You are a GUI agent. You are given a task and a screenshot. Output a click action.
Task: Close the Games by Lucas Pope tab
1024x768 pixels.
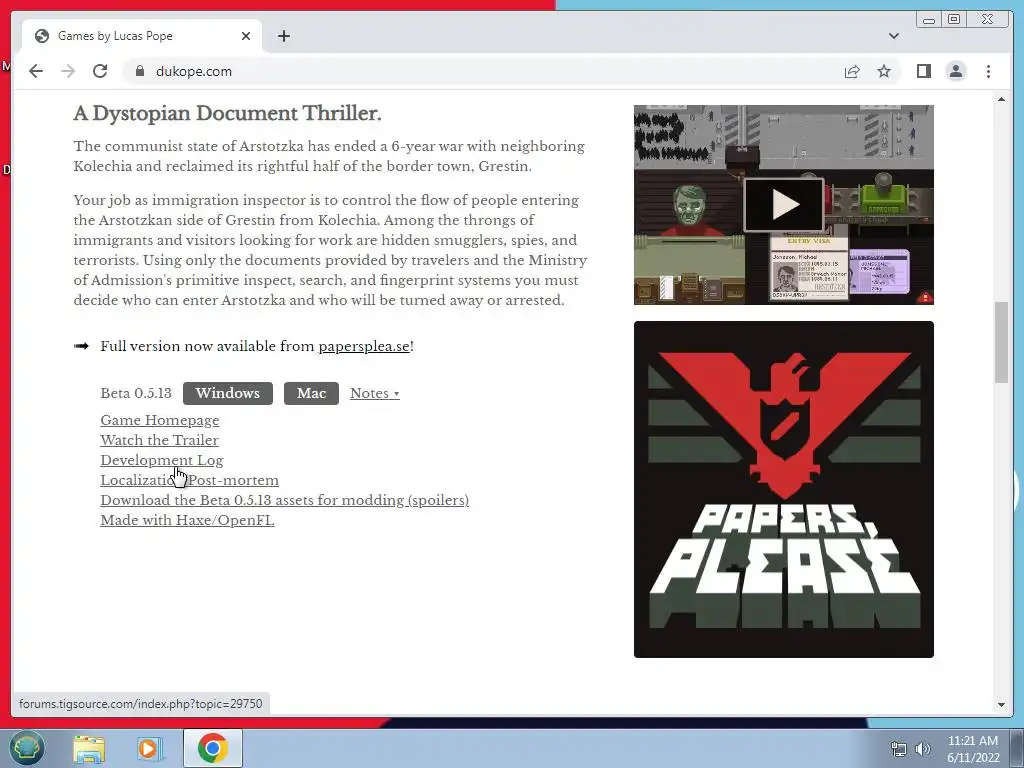[246, 36]
